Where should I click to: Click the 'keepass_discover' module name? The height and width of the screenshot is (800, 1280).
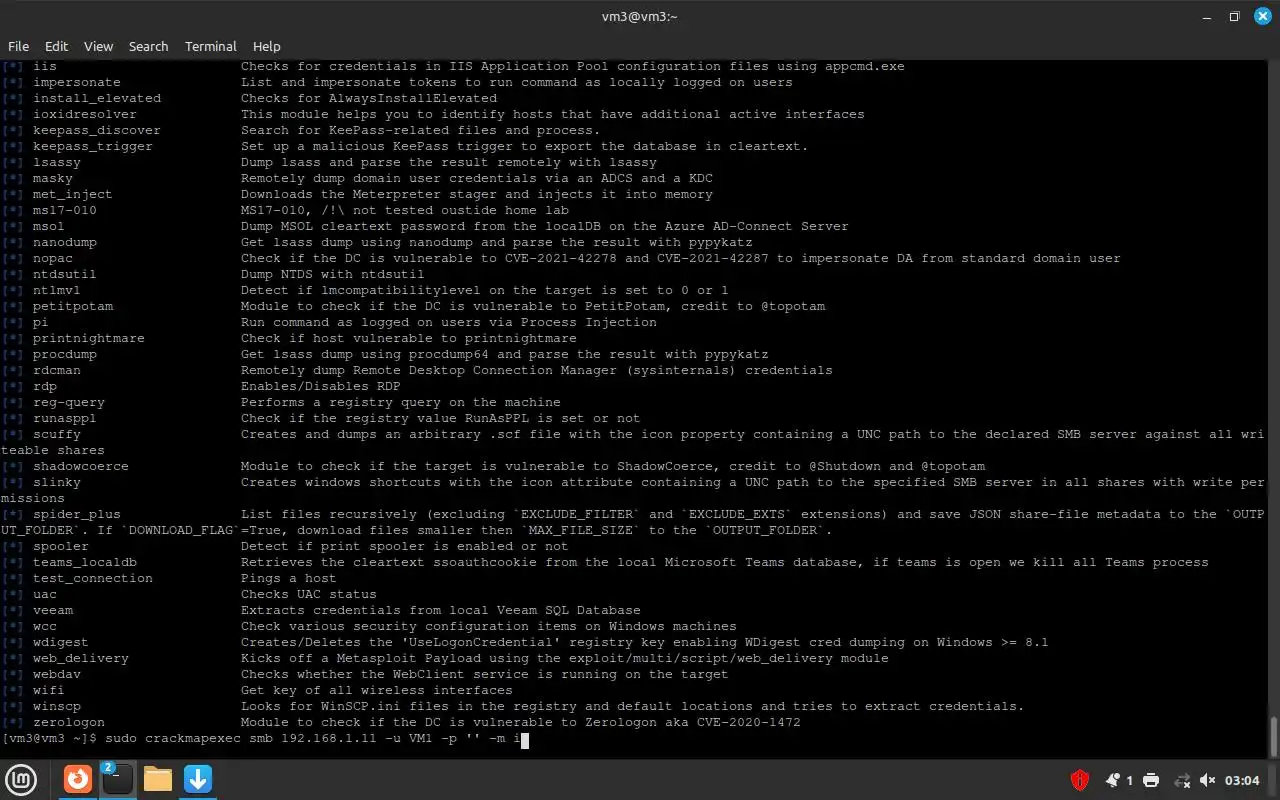coord(97,130)
